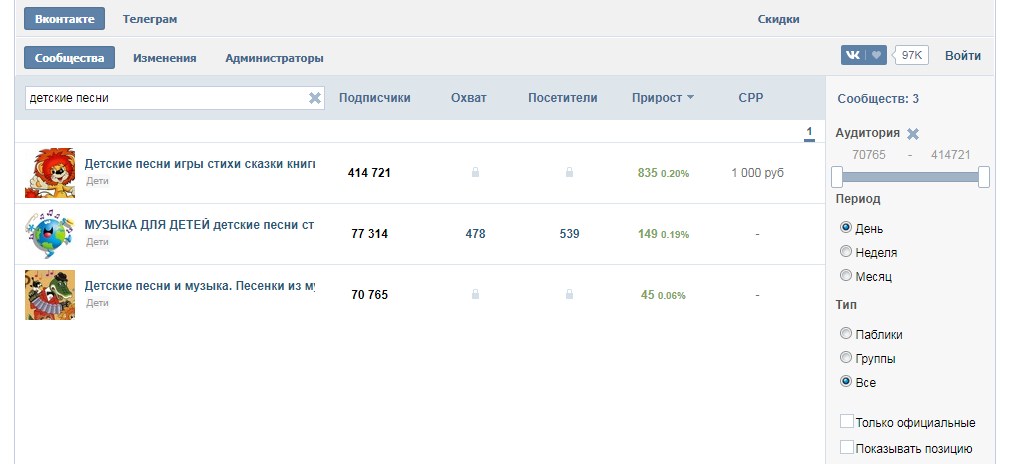
Task: Click the детские песни search input field
Action: pos(165,98)
